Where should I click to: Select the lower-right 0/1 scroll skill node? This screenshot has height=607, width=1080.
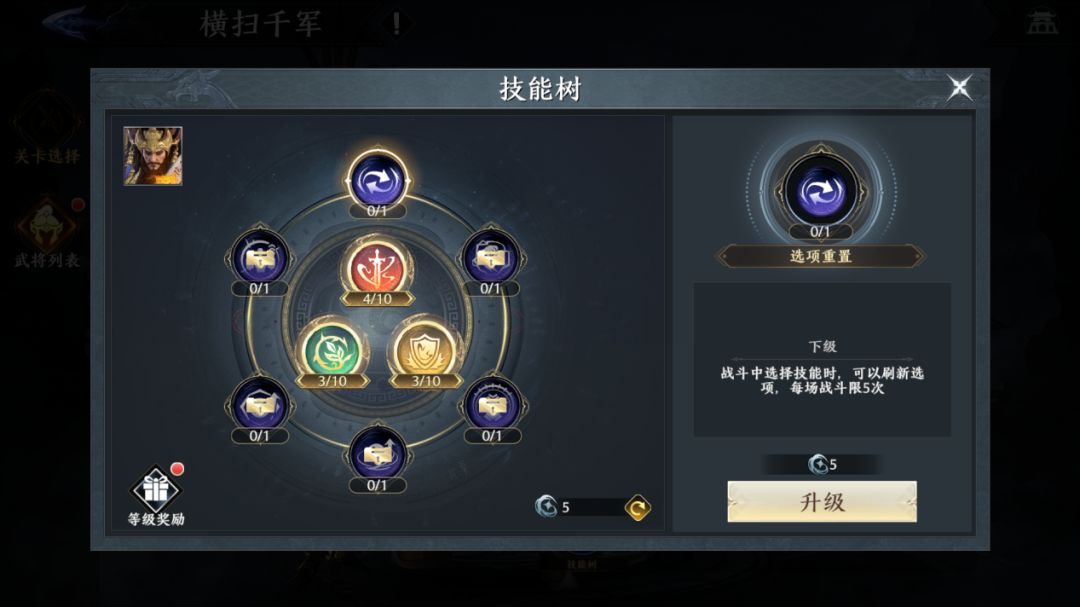(492, 407)
